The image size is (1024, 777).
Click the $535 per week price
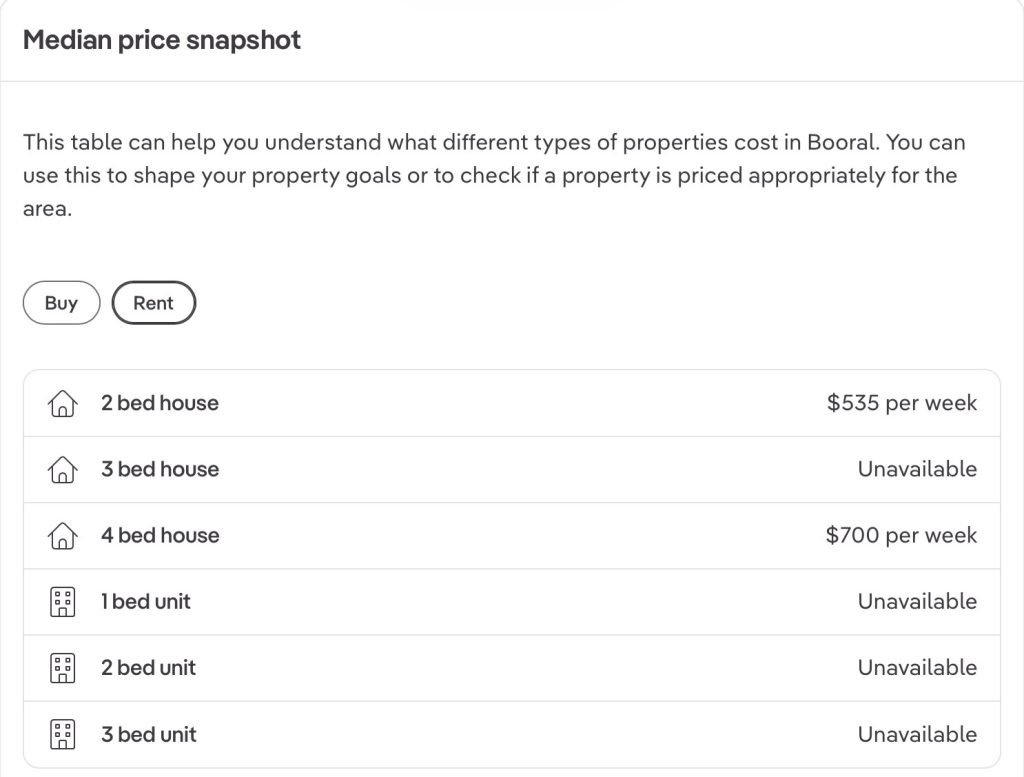(x=902, y=403)
